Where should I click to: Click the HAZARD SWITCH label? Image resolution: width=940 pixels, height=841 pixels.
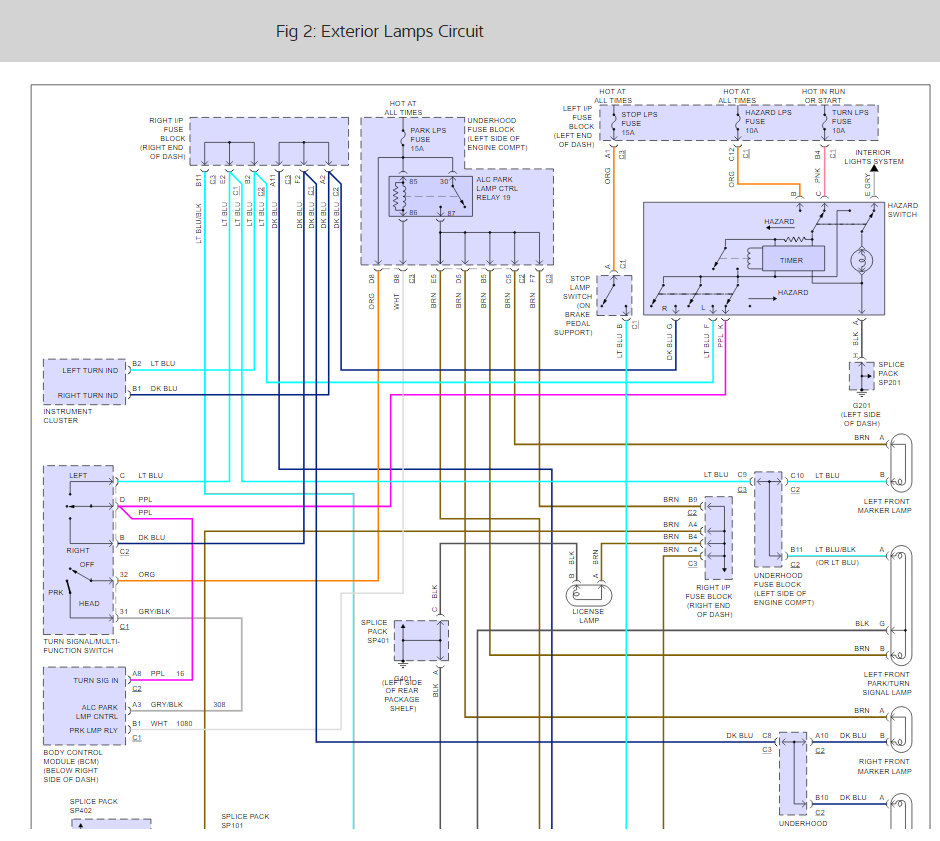pyautogui.click(x=902, y=210)
